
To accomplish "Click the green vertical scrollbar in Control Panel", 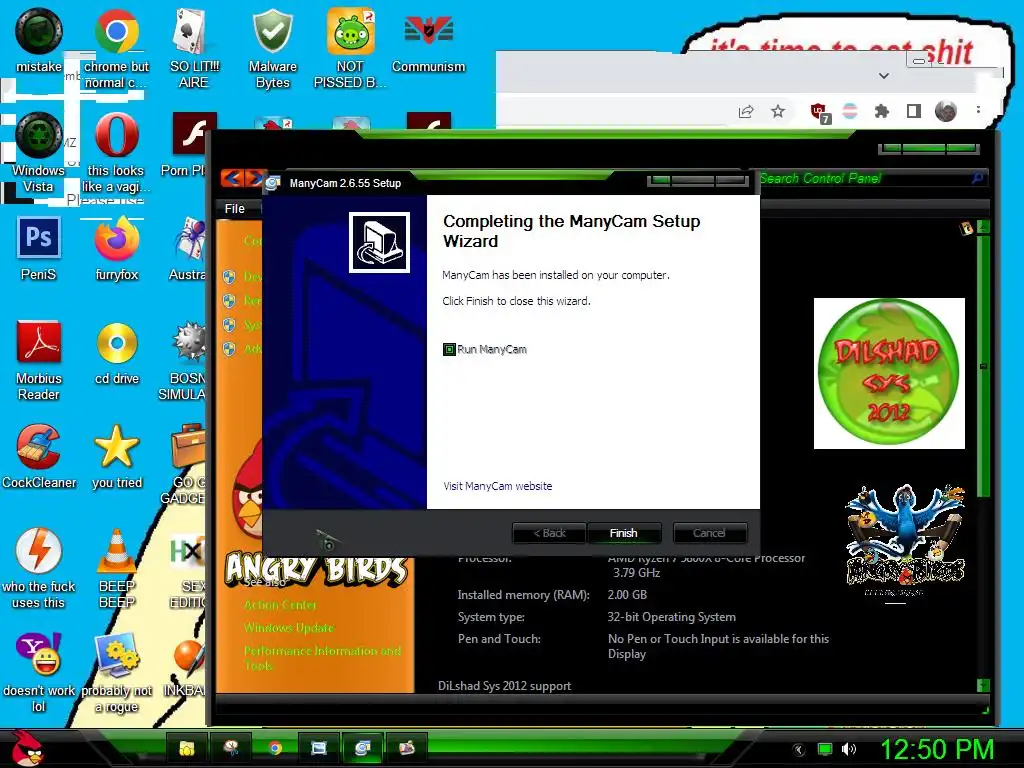I will pyautogui.click(x=984, y=366).
